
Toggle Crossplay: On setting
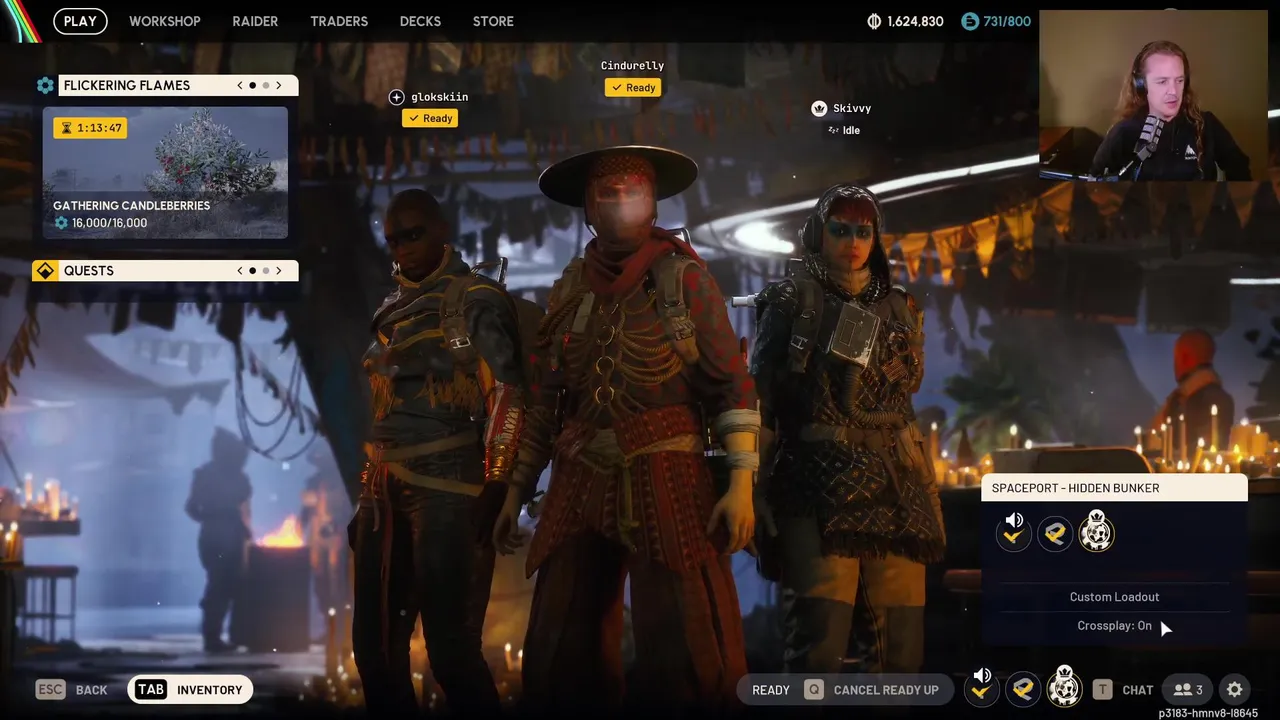click(x=1114, y=626)
